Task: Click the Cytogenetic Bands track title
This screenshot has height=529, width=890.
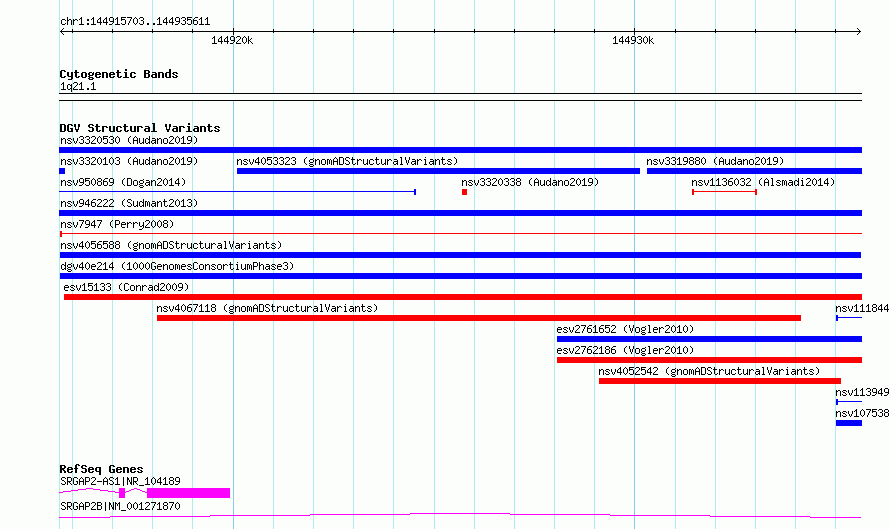Action: 119,74
